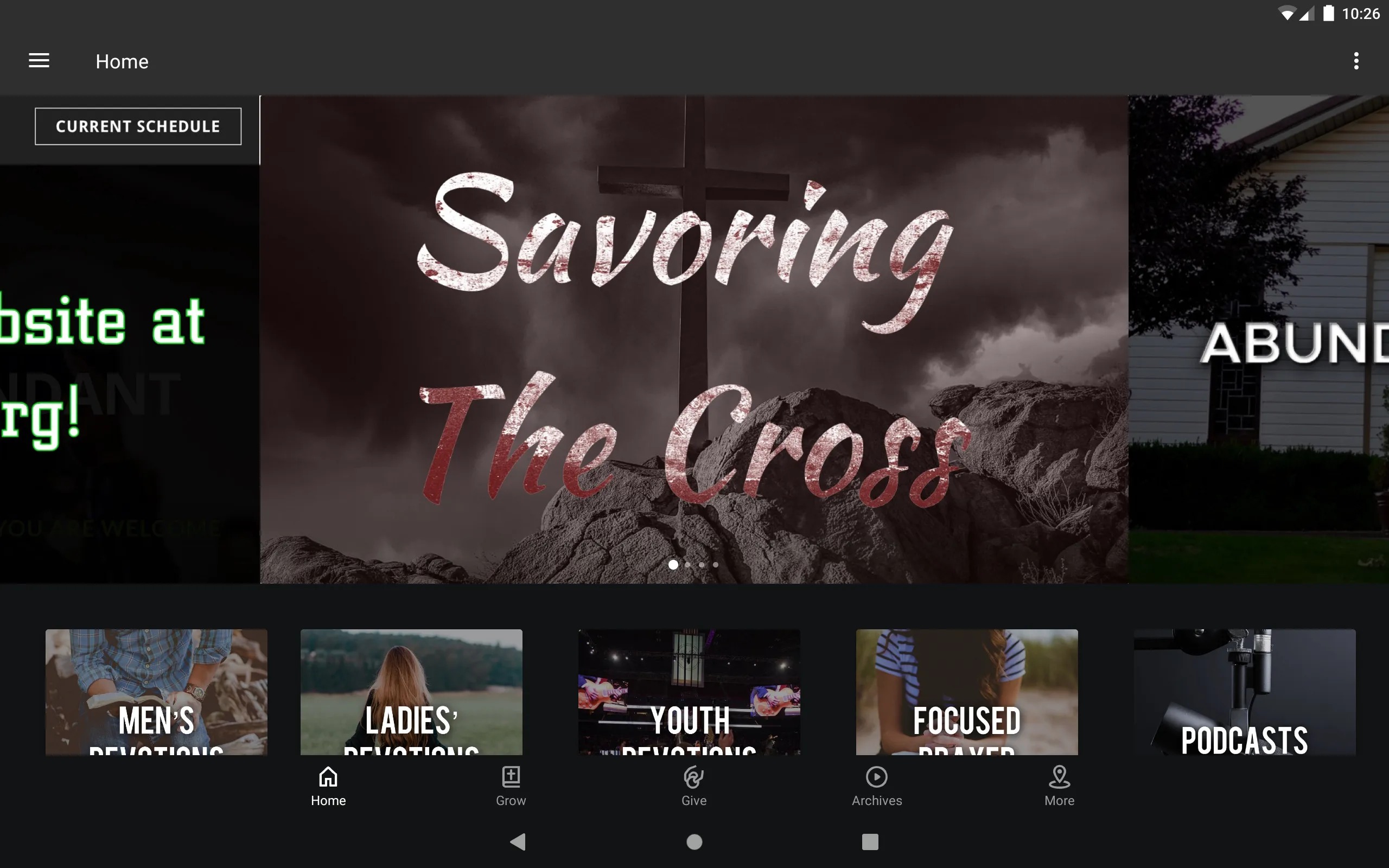Switch to the Archives tab
The height and width of the screenshot is (868, 1389).
tap(875, 786)
